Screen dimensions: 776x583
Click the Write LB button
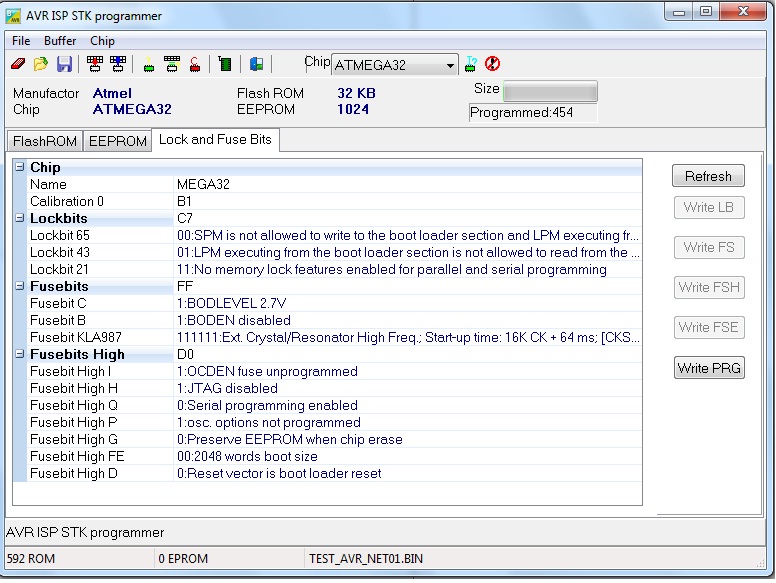[x=709, y=207]
